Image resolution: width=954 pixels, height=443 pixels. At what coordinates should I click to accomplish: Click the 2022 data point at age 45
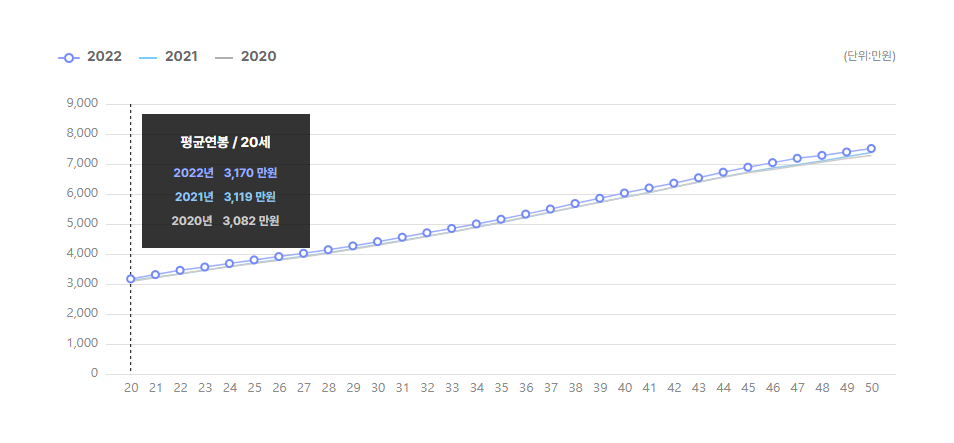pyautogui.click(x=748, y=167)
